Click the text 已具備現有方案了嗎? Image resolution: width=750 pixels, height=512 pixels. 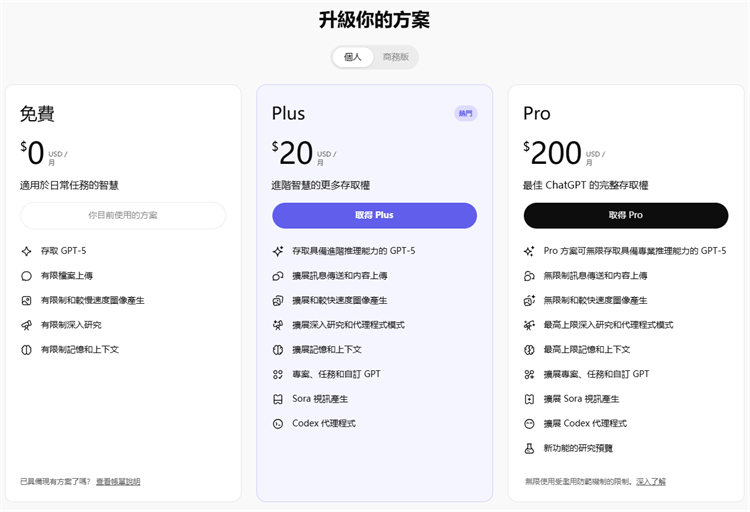coord(55,481)
